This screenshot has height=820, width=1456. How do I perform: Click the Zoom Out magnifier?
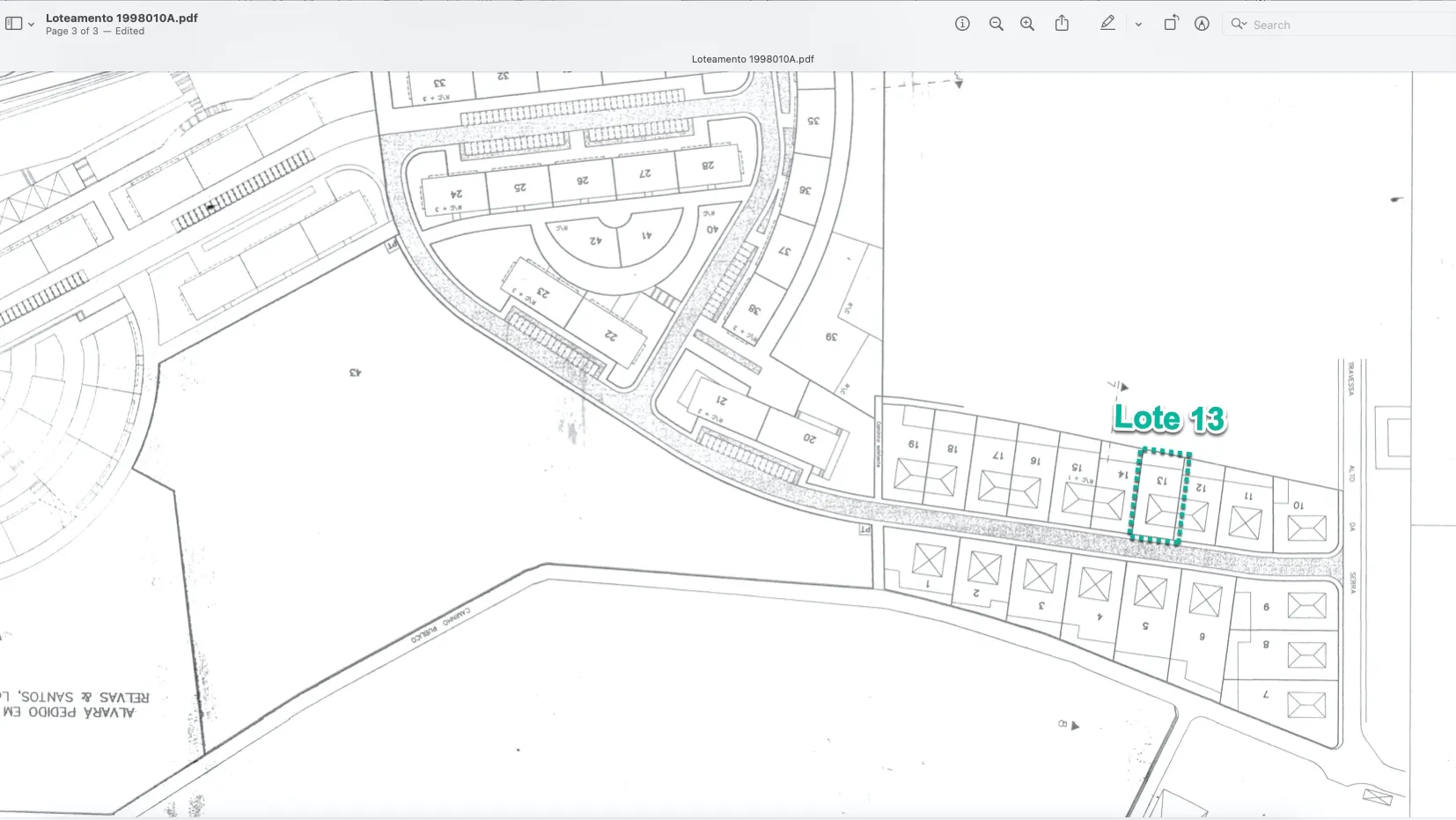tap(996, 24)
